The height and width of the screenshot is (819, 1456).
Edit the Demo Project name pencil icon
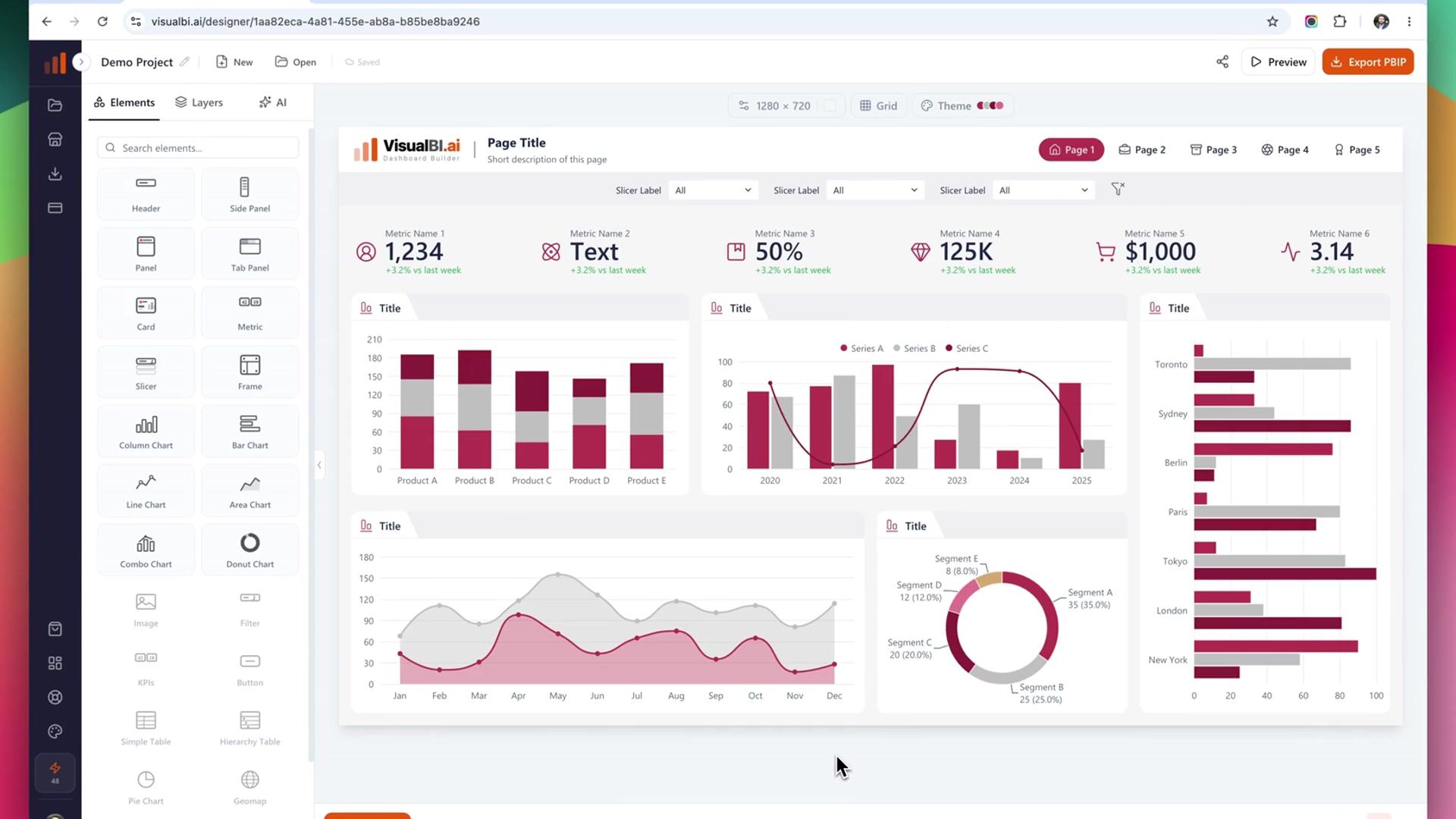coord(184,62)
